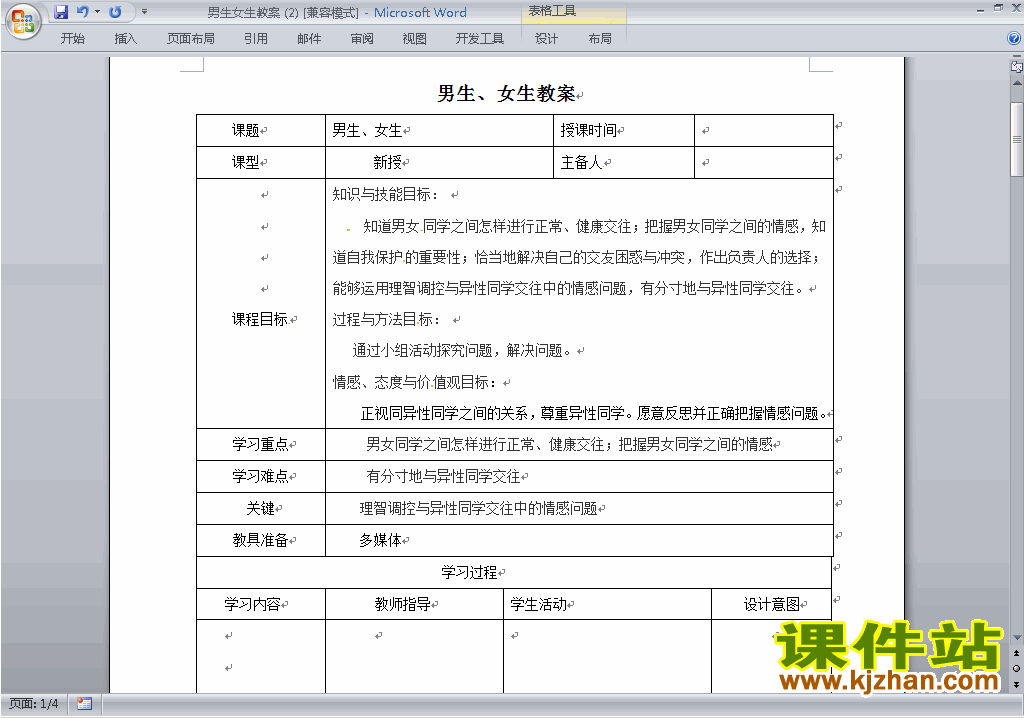Click the vertical scrollbar up arrow
The height and width of the screenshot is (718, 1024).
click(x=1016, y=84)
